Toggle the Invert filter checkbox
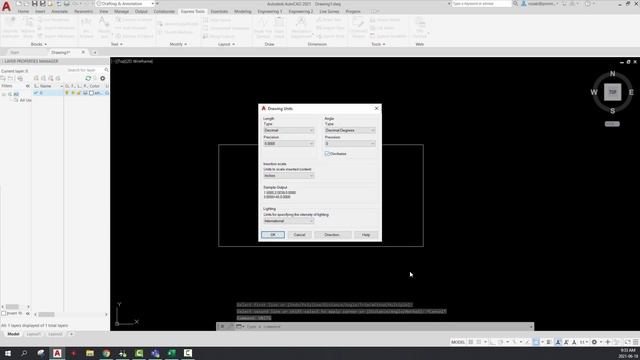Viewport: 640px width, 360px height. (4, 313)
